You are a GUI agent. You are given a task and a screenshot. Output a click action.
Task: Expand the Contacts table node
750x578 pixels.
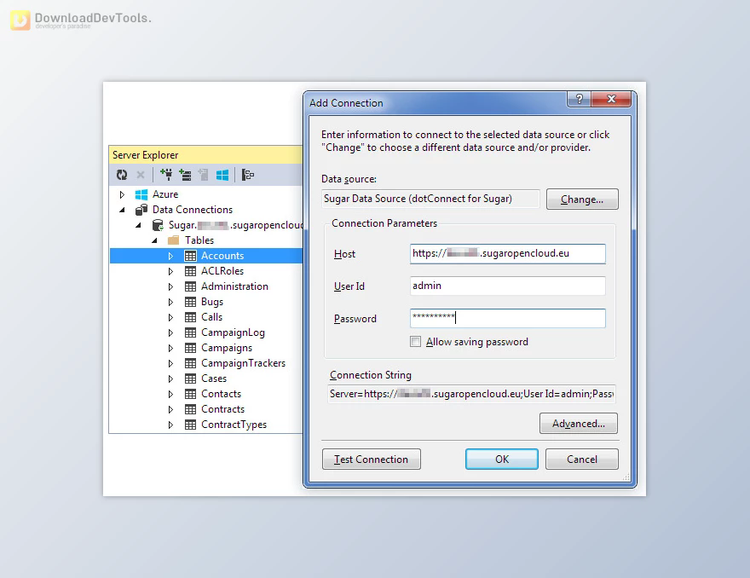tap(171, 394)
